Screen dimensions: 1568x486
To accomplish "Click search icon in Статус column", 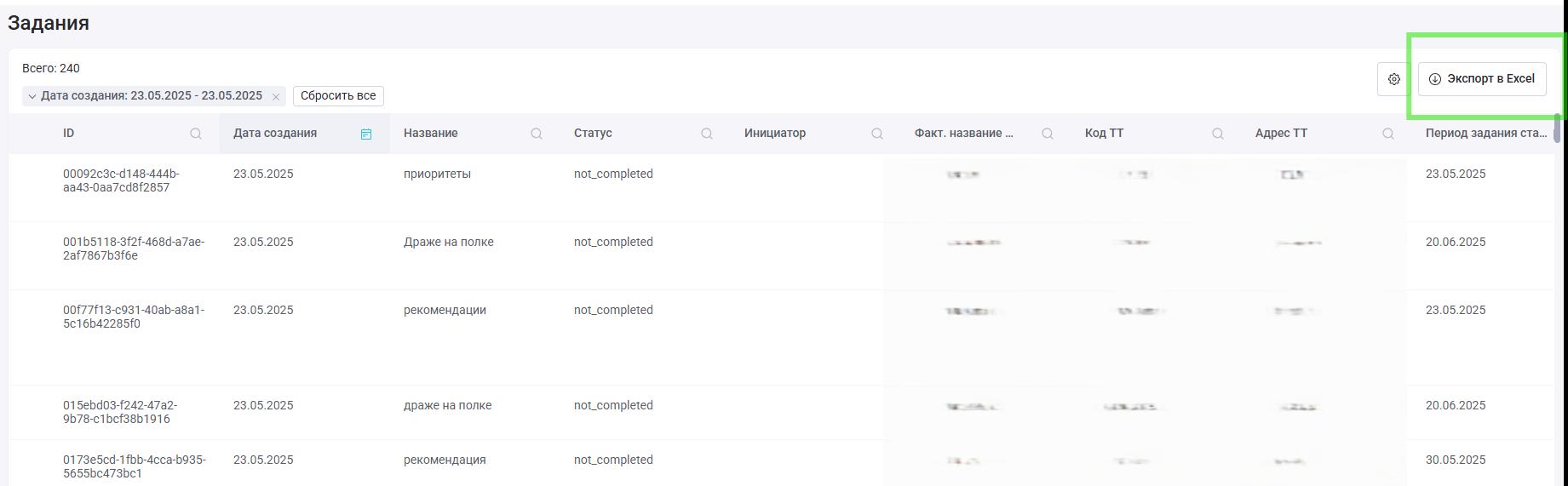I will point(707,134).
